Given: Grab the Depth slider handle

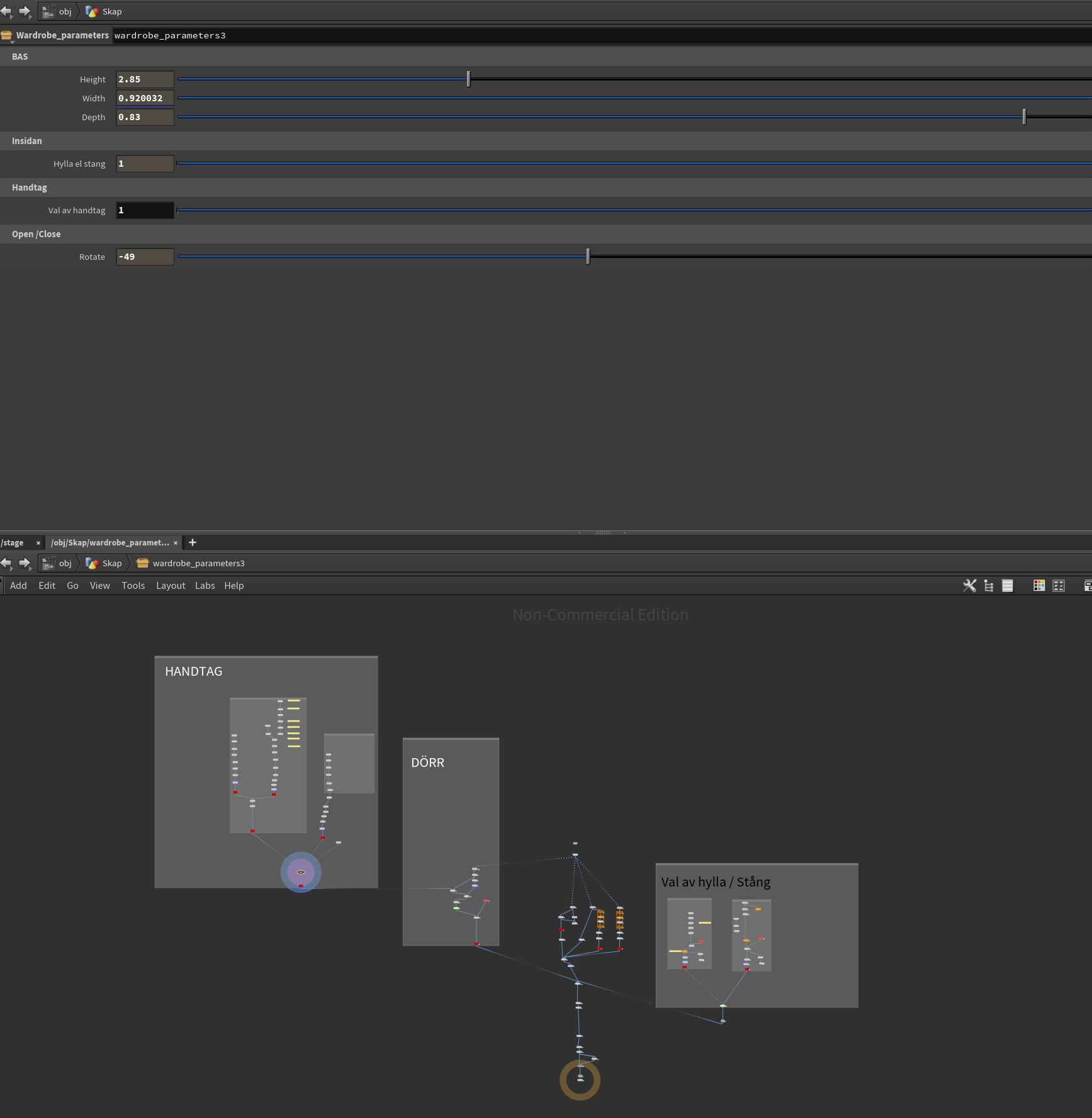Looking at the screenshot, I should 1024,117.
